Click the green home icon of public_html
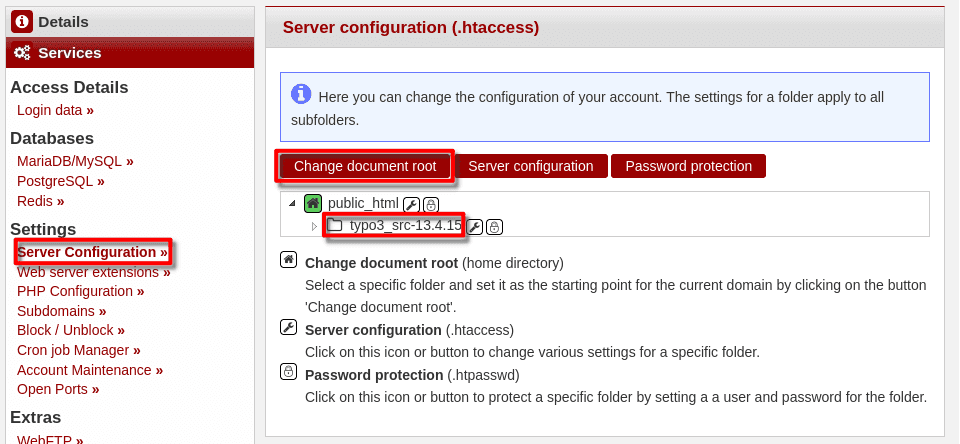Image resolution: width=960 pixels, height=444 pixels. (313, 203)
